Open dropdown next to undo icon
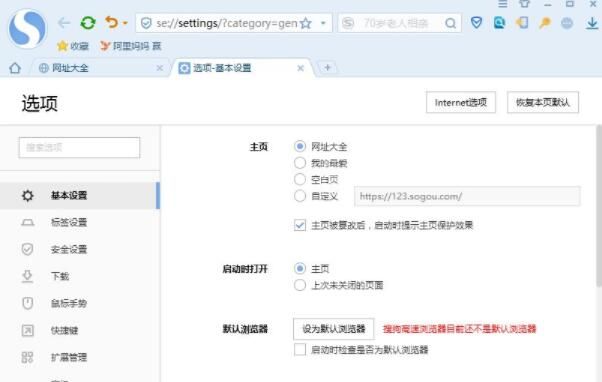 [125, 23]
